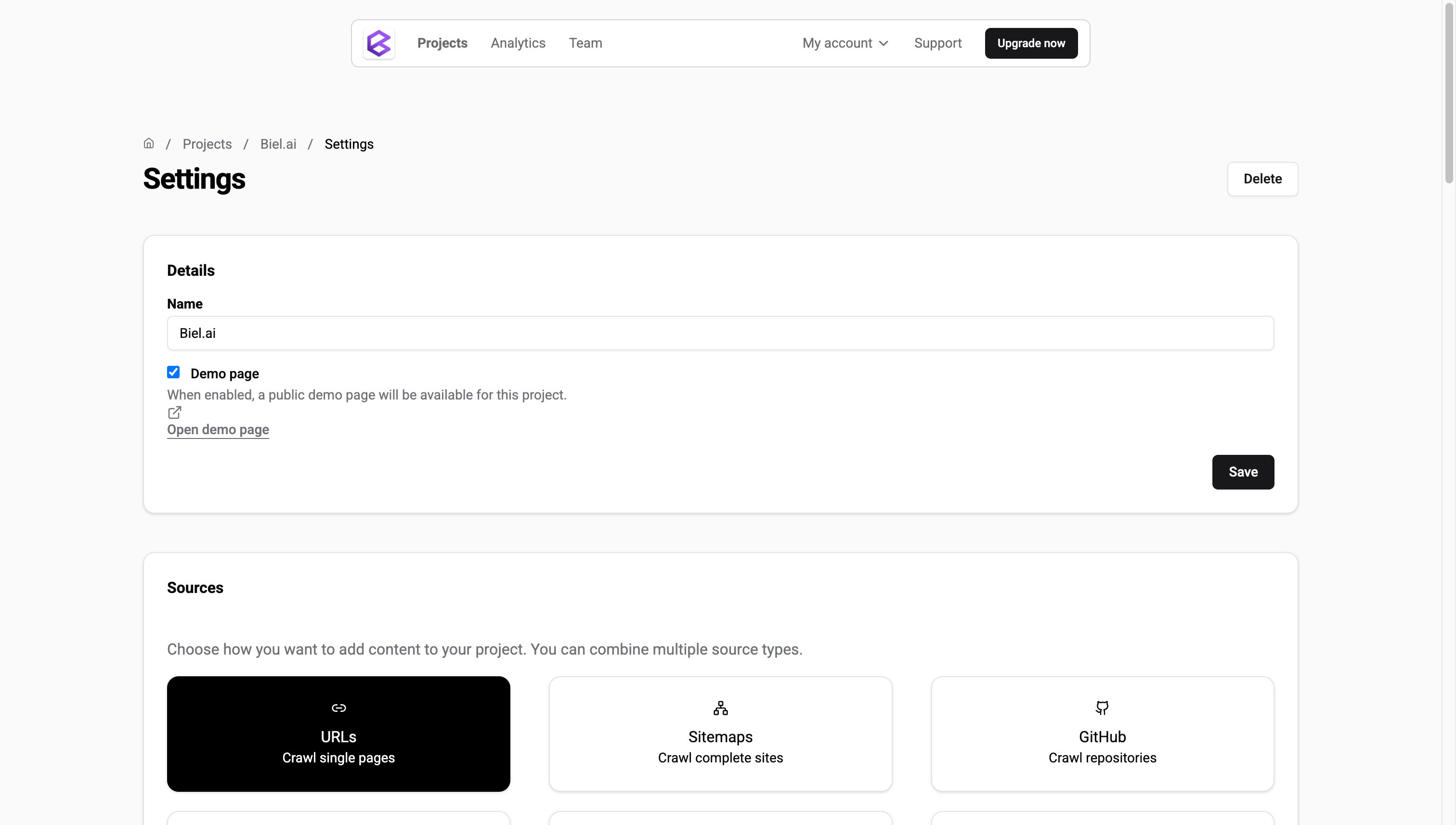Click the Biel.ai breadcrumb link

coord(278,143)
